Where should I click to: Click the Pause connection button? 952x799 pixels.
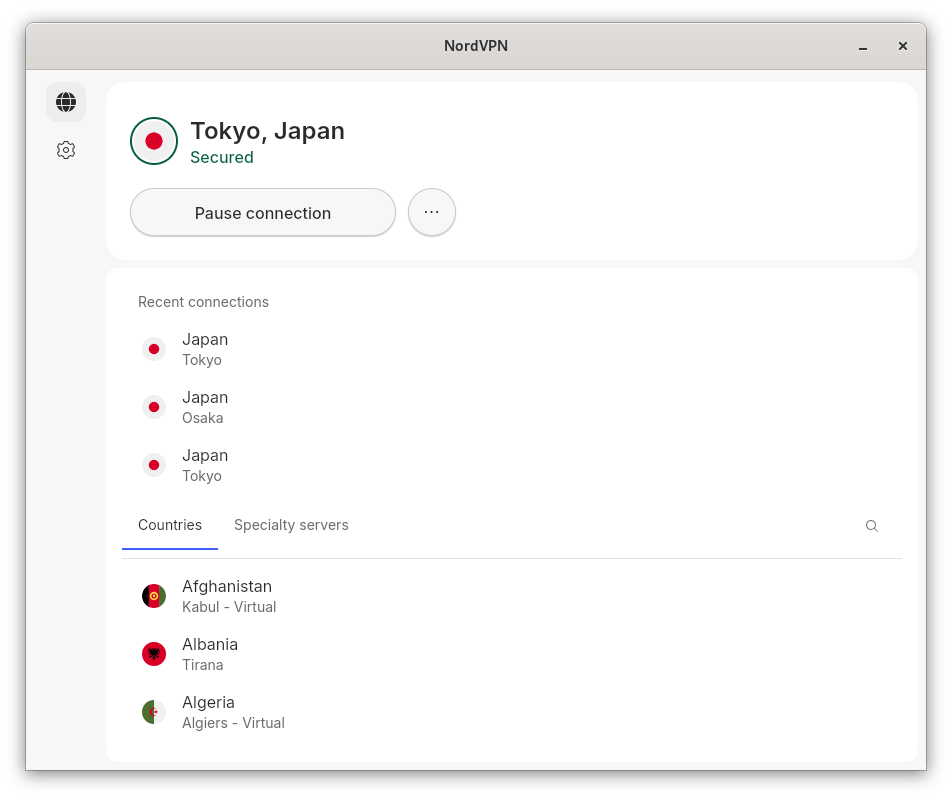pos(263,212)
